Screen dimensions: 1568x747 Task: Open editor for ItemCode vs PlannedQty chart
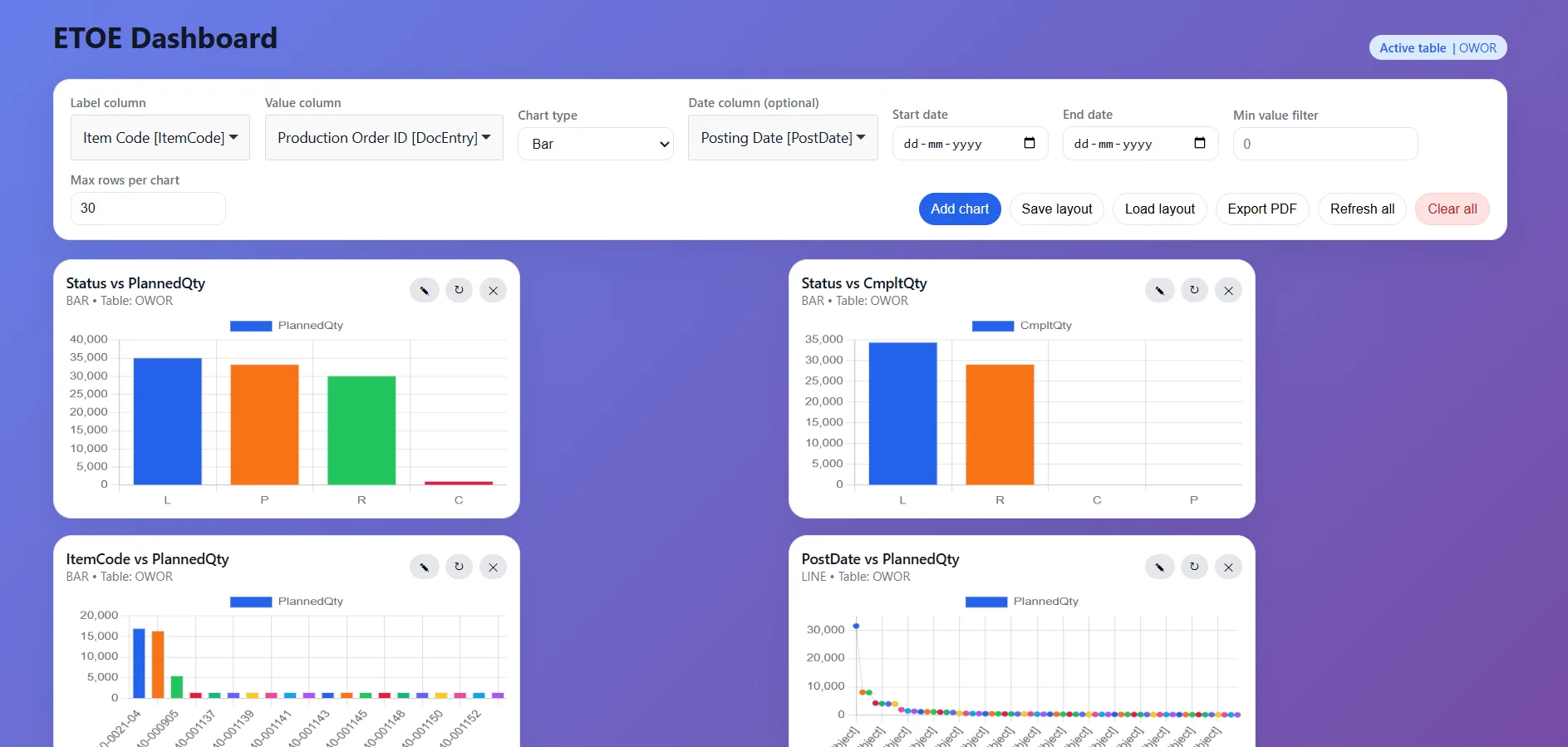424,567
